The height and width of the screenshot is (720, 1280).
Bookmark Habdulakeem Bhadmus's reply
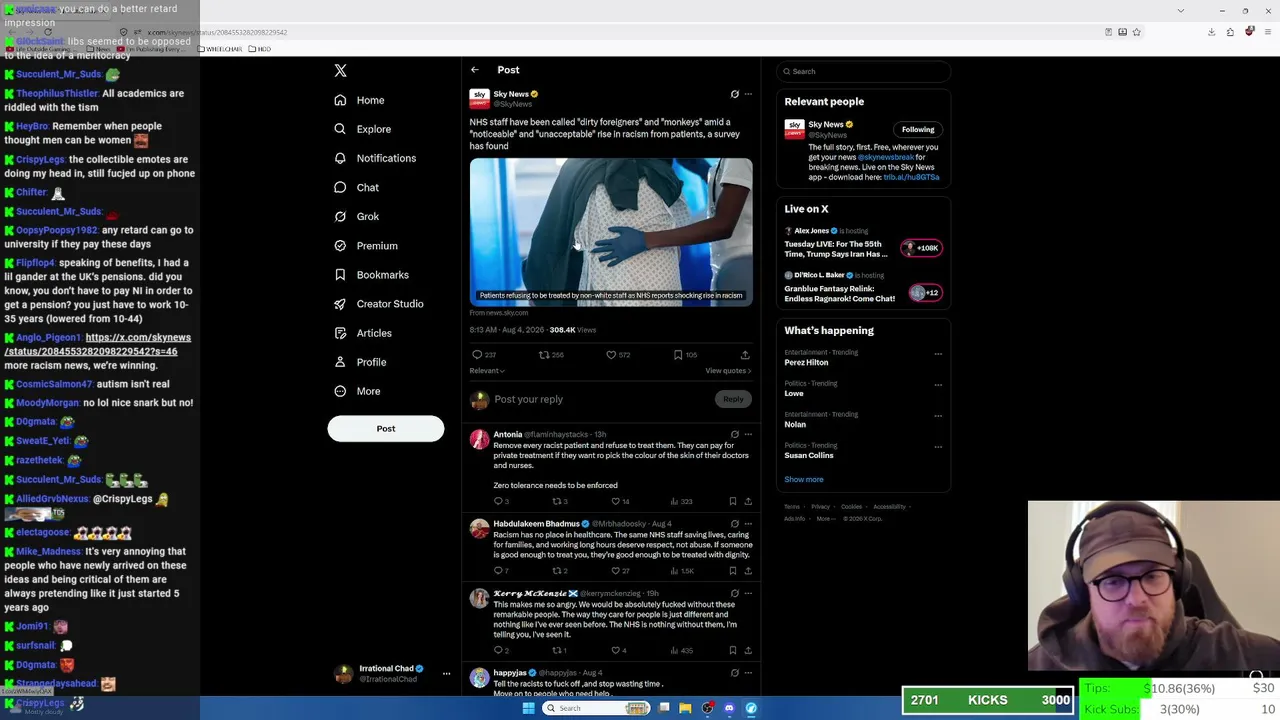[733, 571]
